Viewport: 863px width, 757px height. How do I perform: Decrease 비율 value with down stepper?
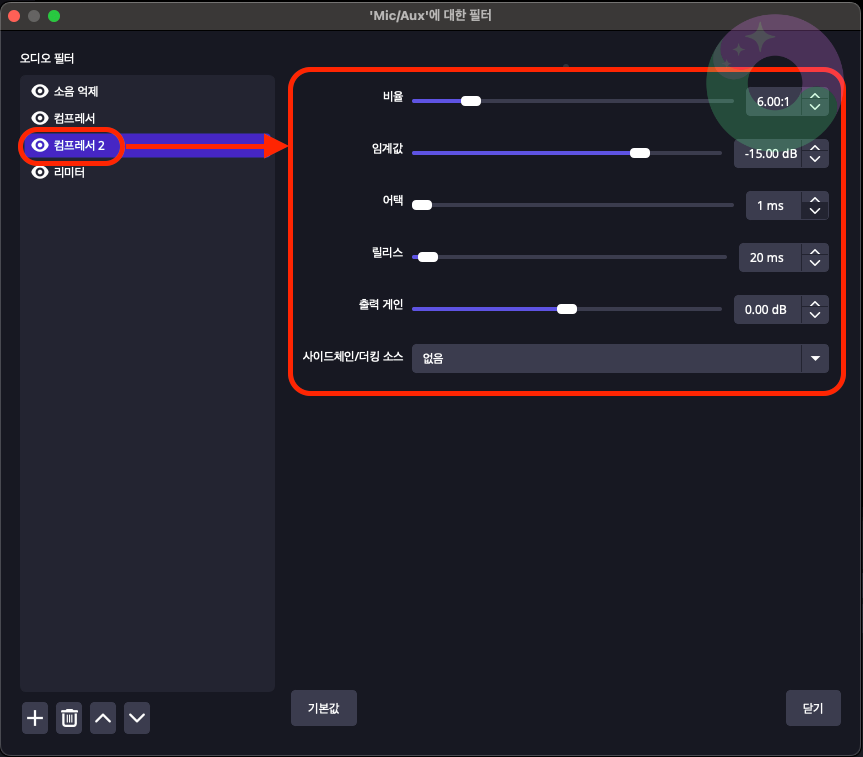tap(815, 107)
